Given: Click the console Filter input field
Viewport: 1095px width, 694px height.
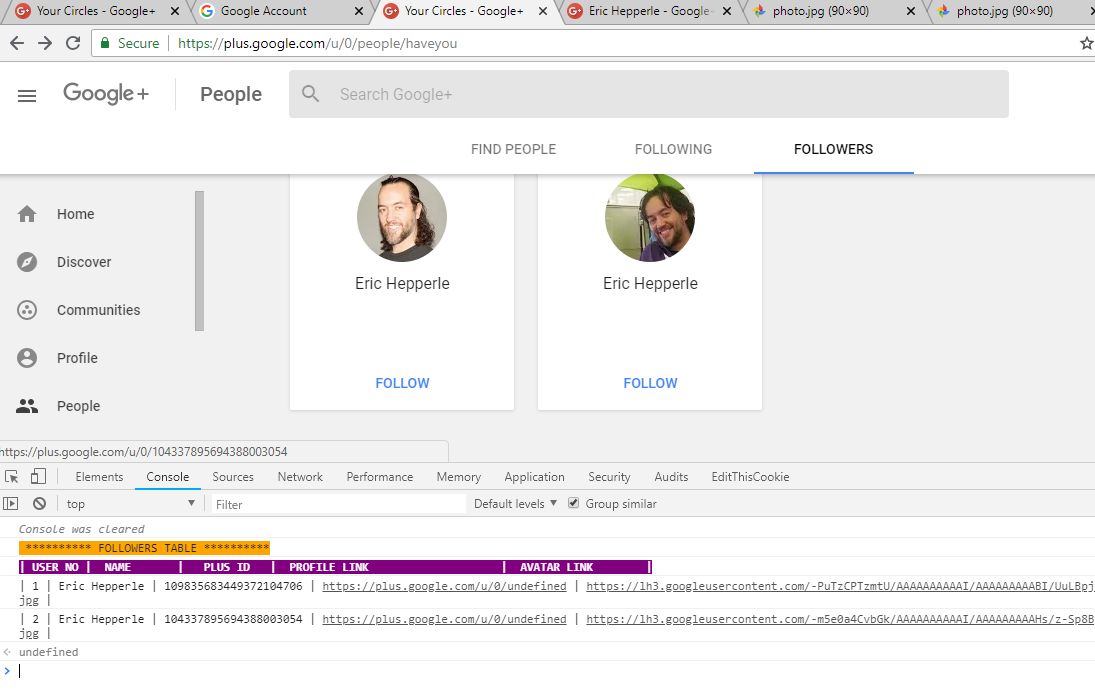Looking at the screenshot, I should (x=339, y=504).
